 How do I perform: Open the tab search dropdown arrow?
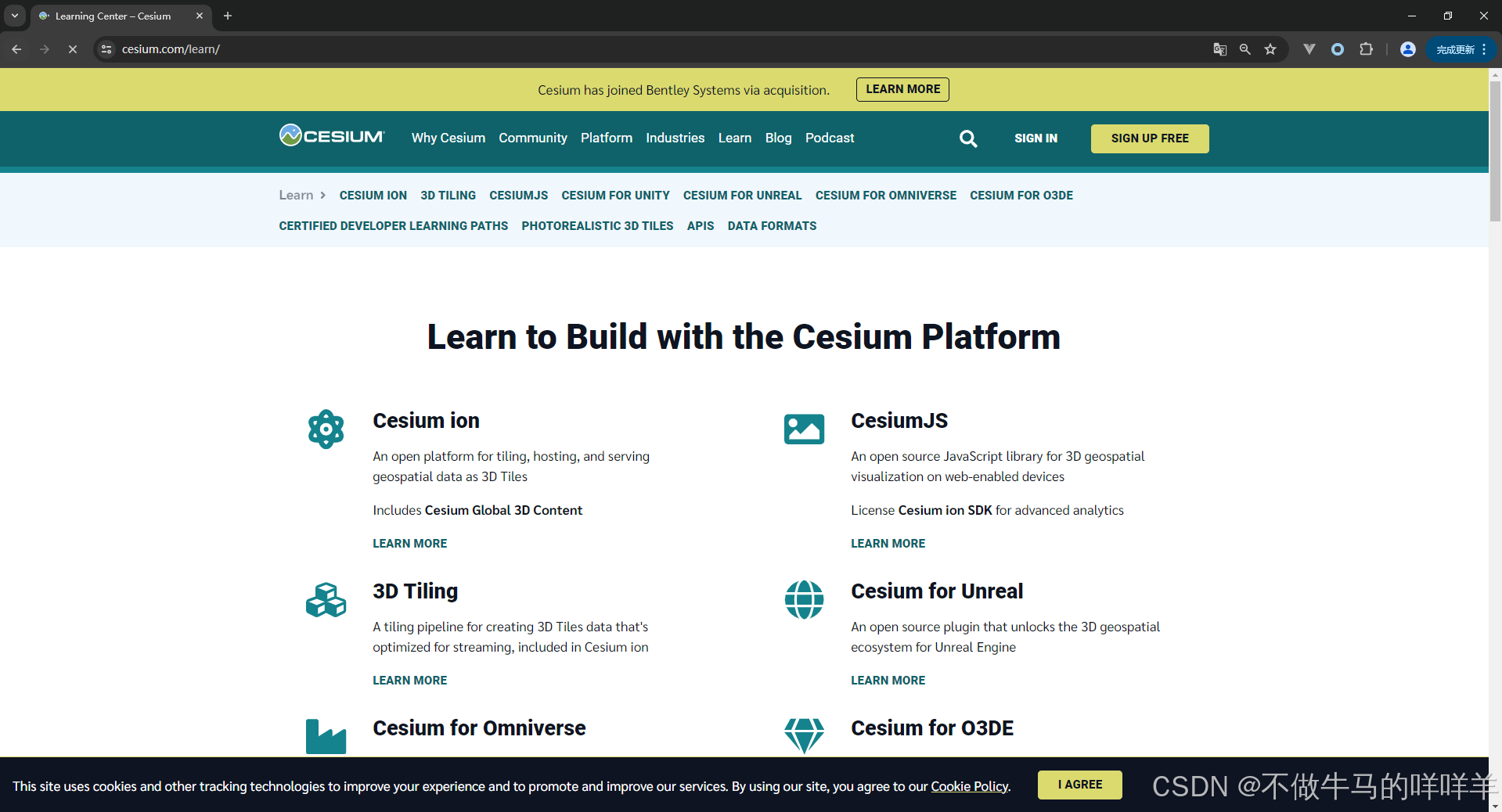coord(15,16)
